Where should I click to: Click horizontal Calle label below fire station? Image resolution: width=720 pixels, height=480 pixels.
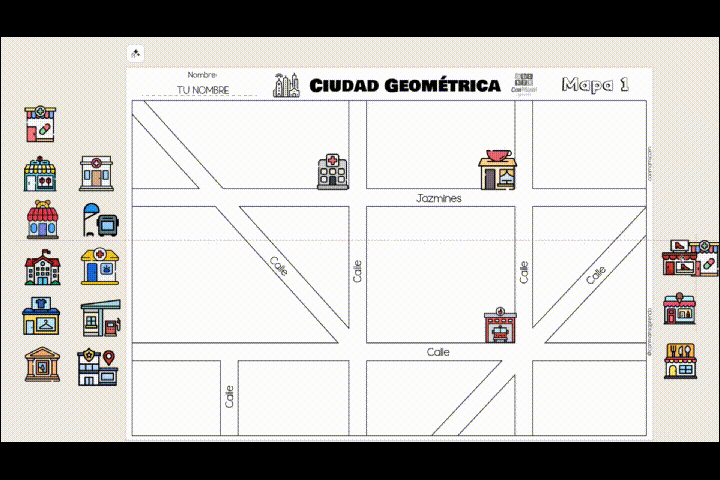(x=438, y=352)
